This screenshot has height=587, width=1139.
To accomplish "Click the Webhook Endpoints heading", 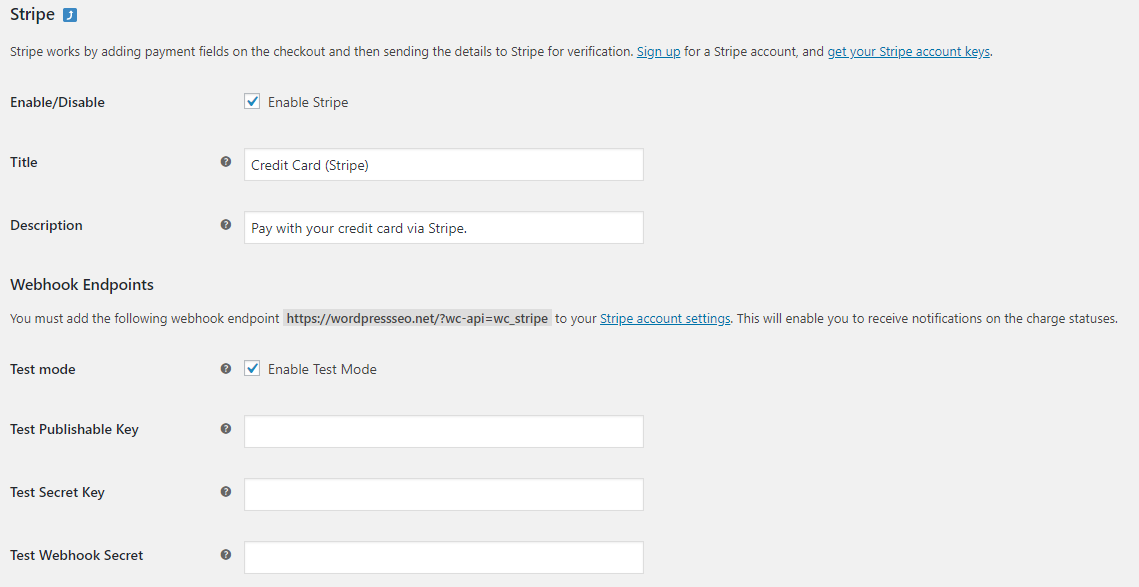I will click(82, 285).
